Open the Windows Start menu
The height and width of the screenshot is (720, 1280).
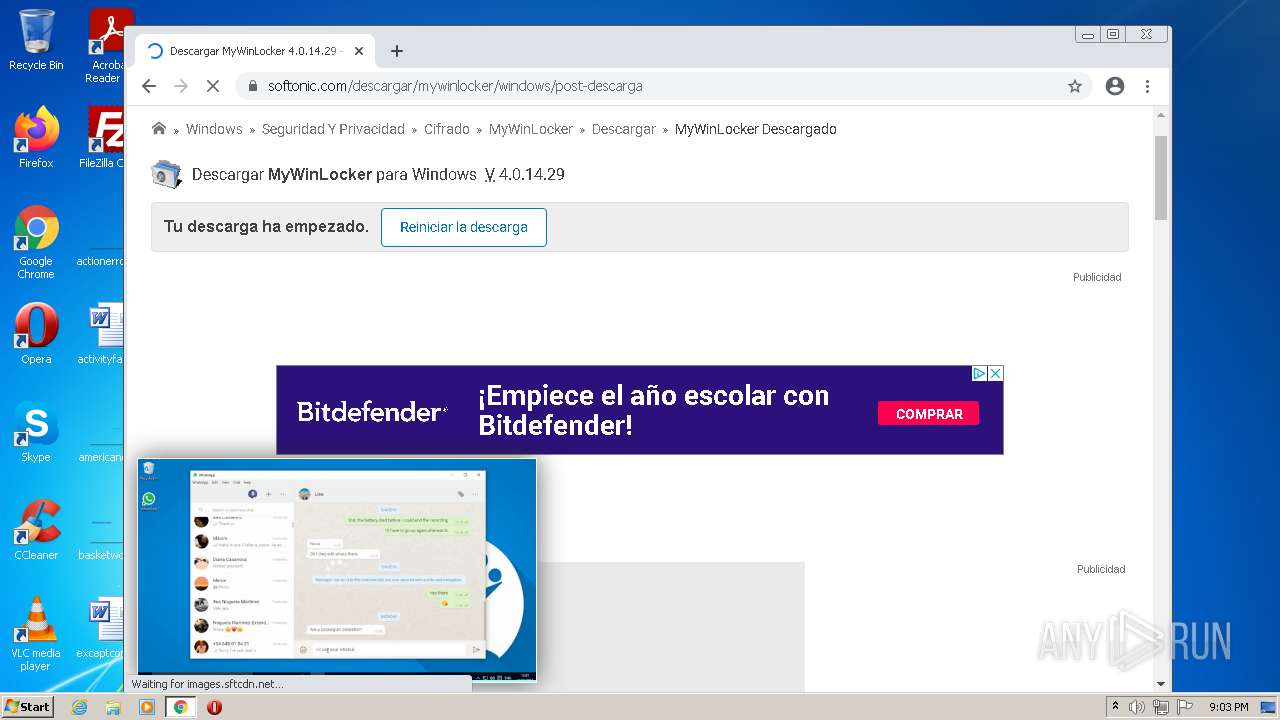click(27, 706)
